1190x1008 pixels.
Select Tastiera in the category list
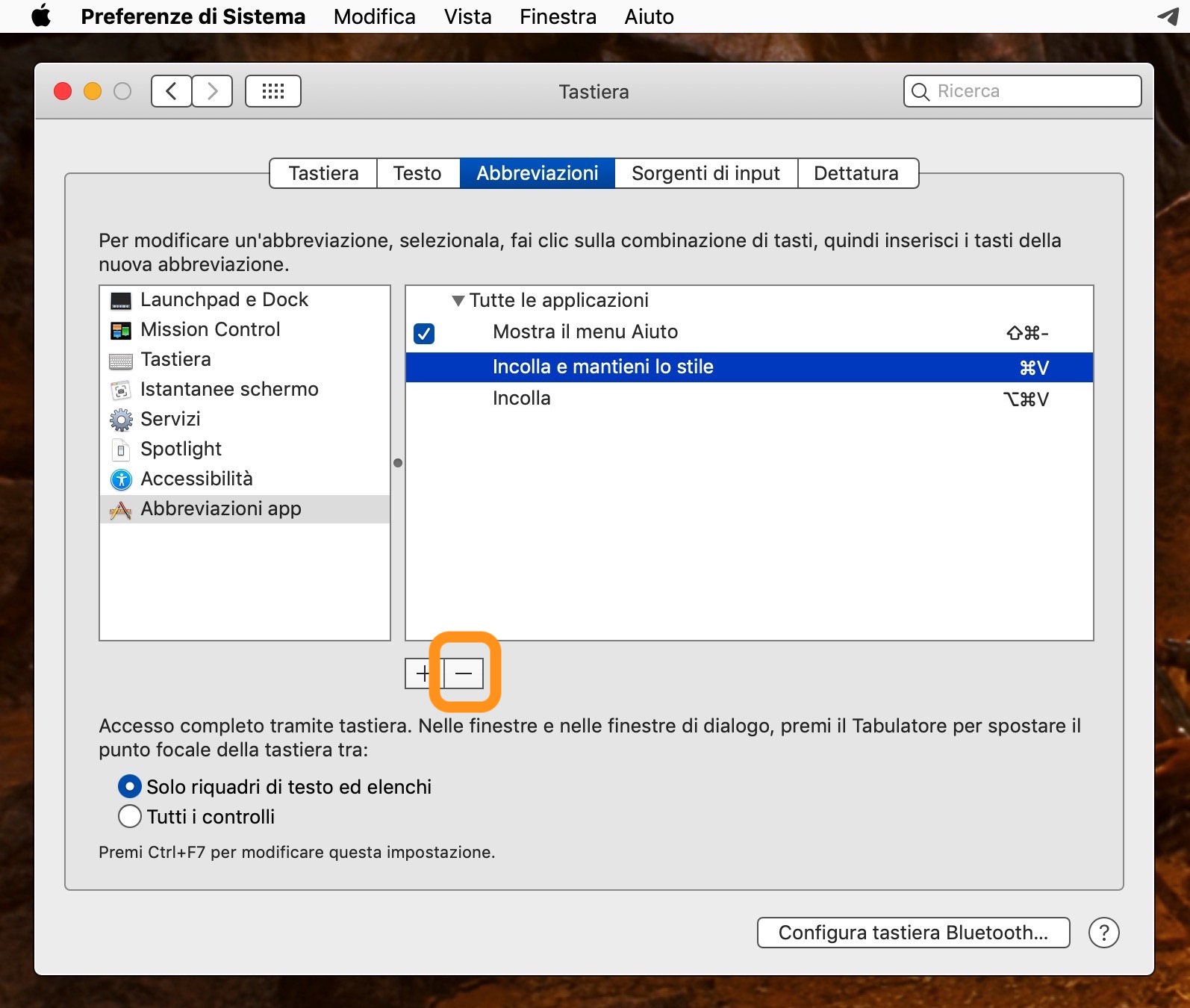coord(245,360)
